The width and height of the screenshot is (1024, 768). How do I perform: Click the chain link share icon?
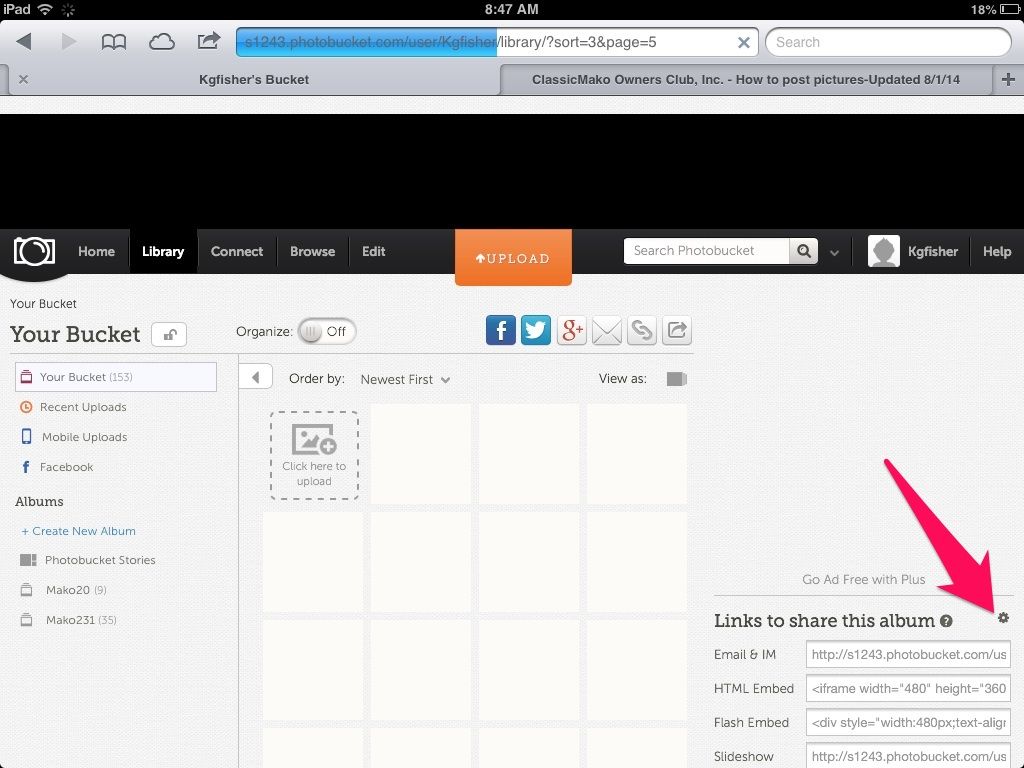point(641,330)
